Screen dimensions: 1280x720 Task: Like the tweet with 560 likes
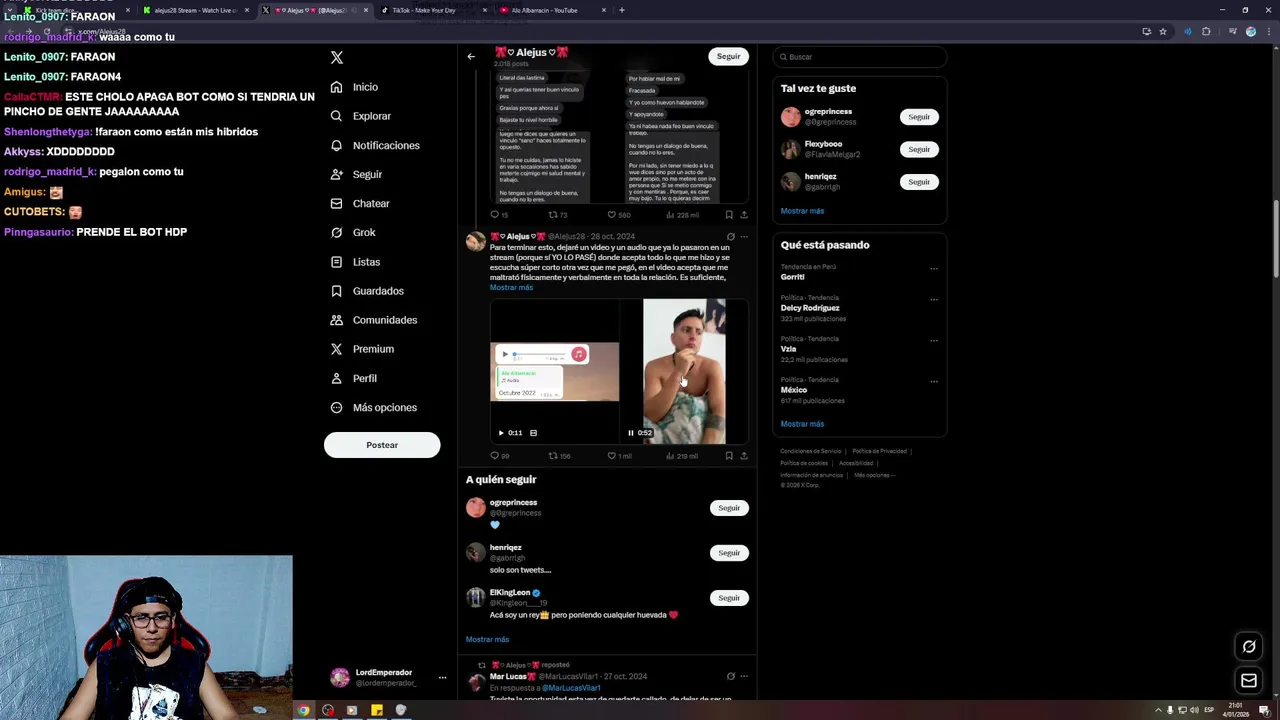[619, 215]
